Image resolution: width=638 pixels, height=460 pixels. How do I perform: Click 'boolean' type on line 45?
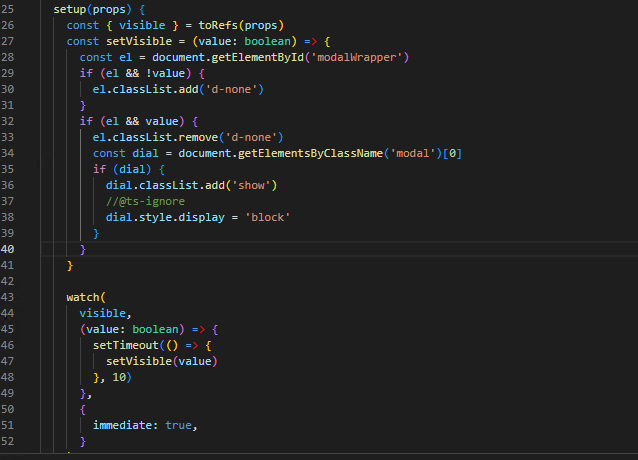point(155,329)
